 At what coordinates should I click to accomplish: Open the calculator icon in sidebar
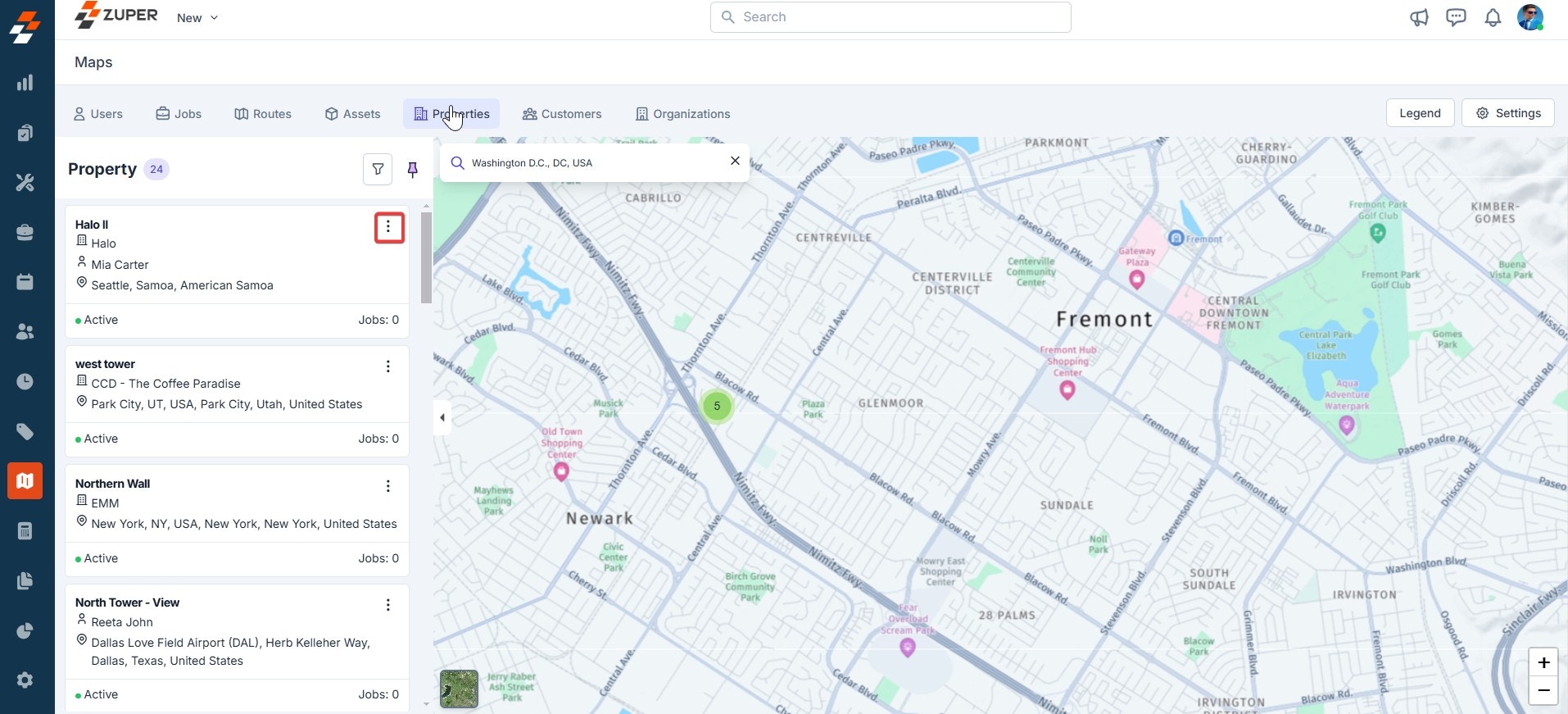(25, 531)
